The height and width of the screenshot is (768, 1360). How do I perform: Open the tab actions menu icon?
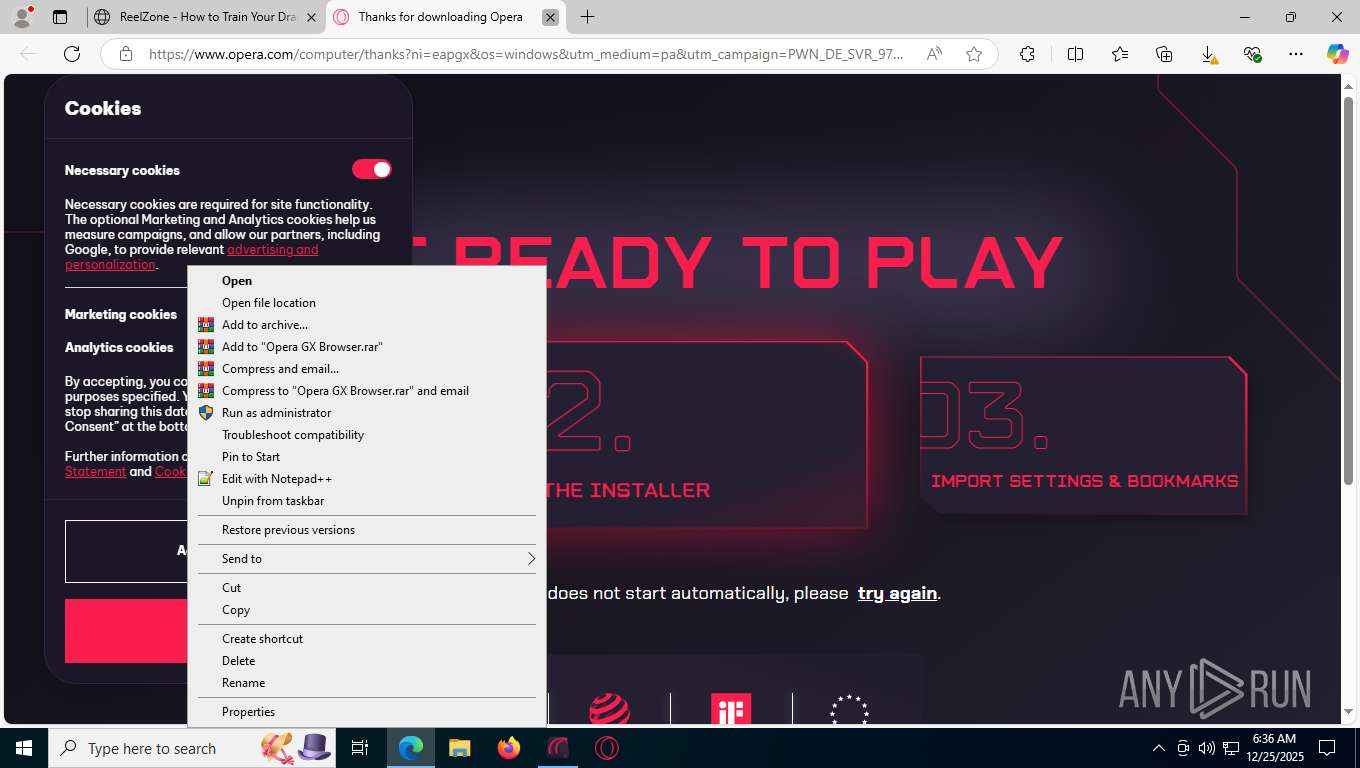(60, 17)
